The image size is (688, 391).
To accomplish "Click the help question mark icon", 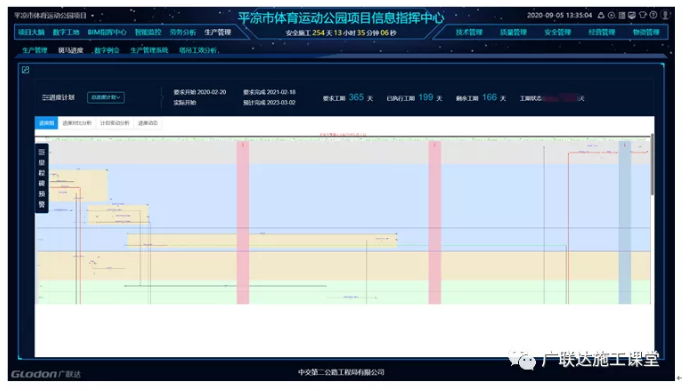I will tap(653, 15).
